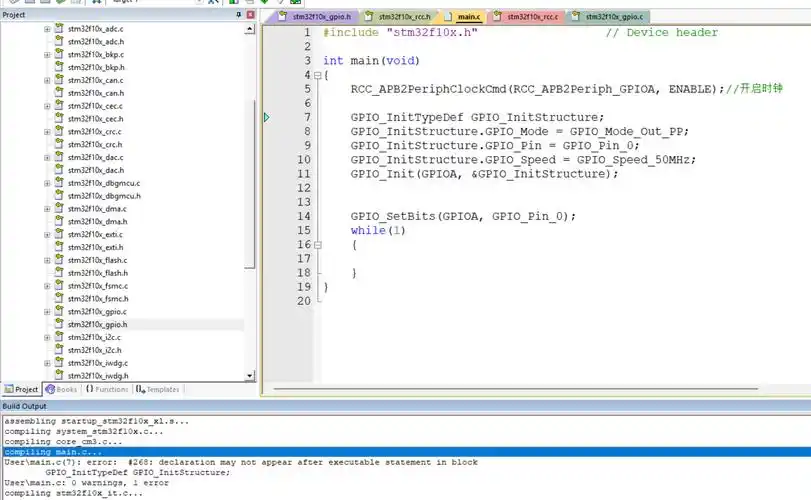The width and height of the screenshot is (811, 500).
Task: Expand the stm32f10x_i2c.c tree node
Action: (x=47, y=338)
